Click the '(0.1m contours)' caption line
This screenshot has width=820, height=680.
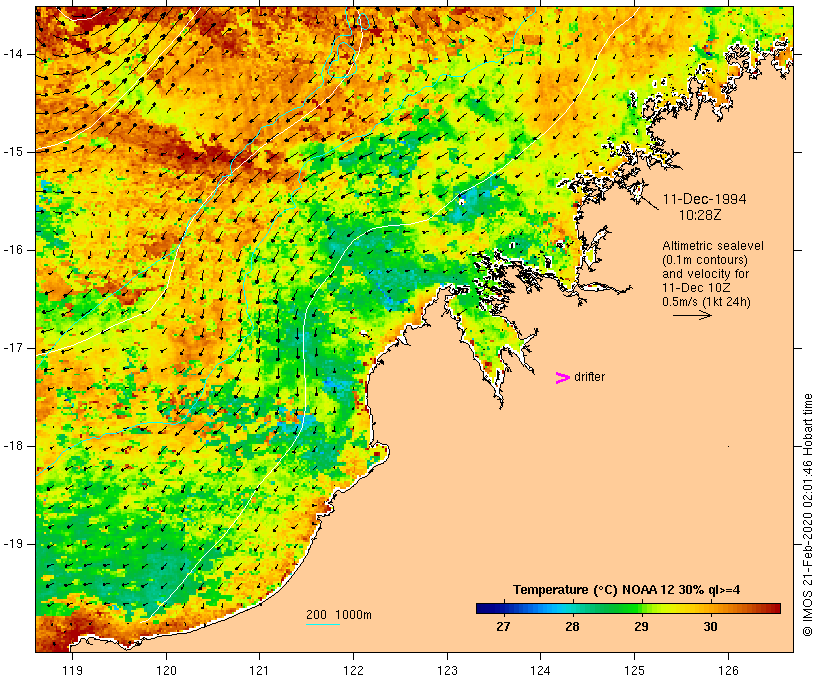coord(704,260)
